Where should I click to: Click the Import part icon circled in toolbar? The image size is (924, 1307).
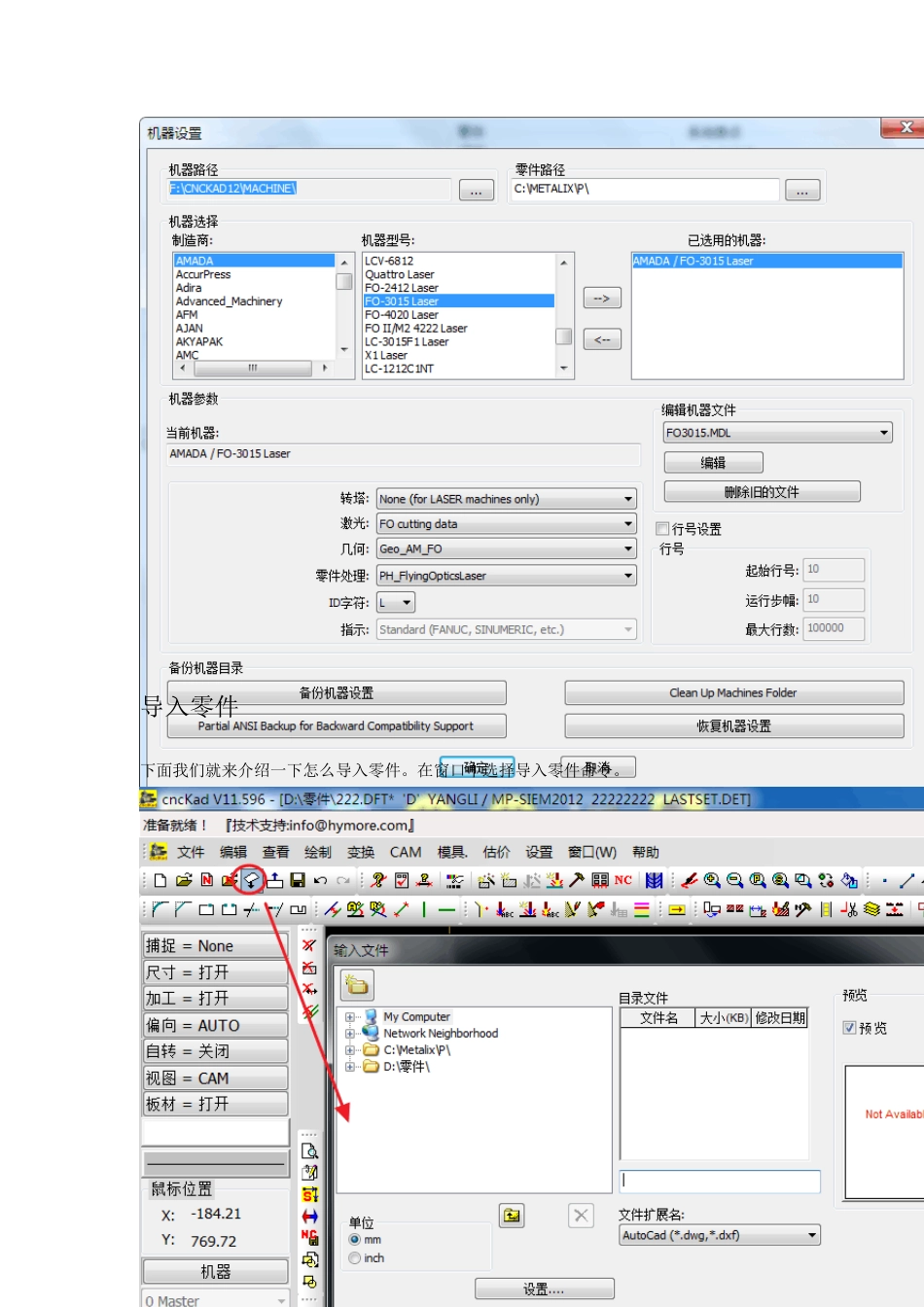[251, 881]
